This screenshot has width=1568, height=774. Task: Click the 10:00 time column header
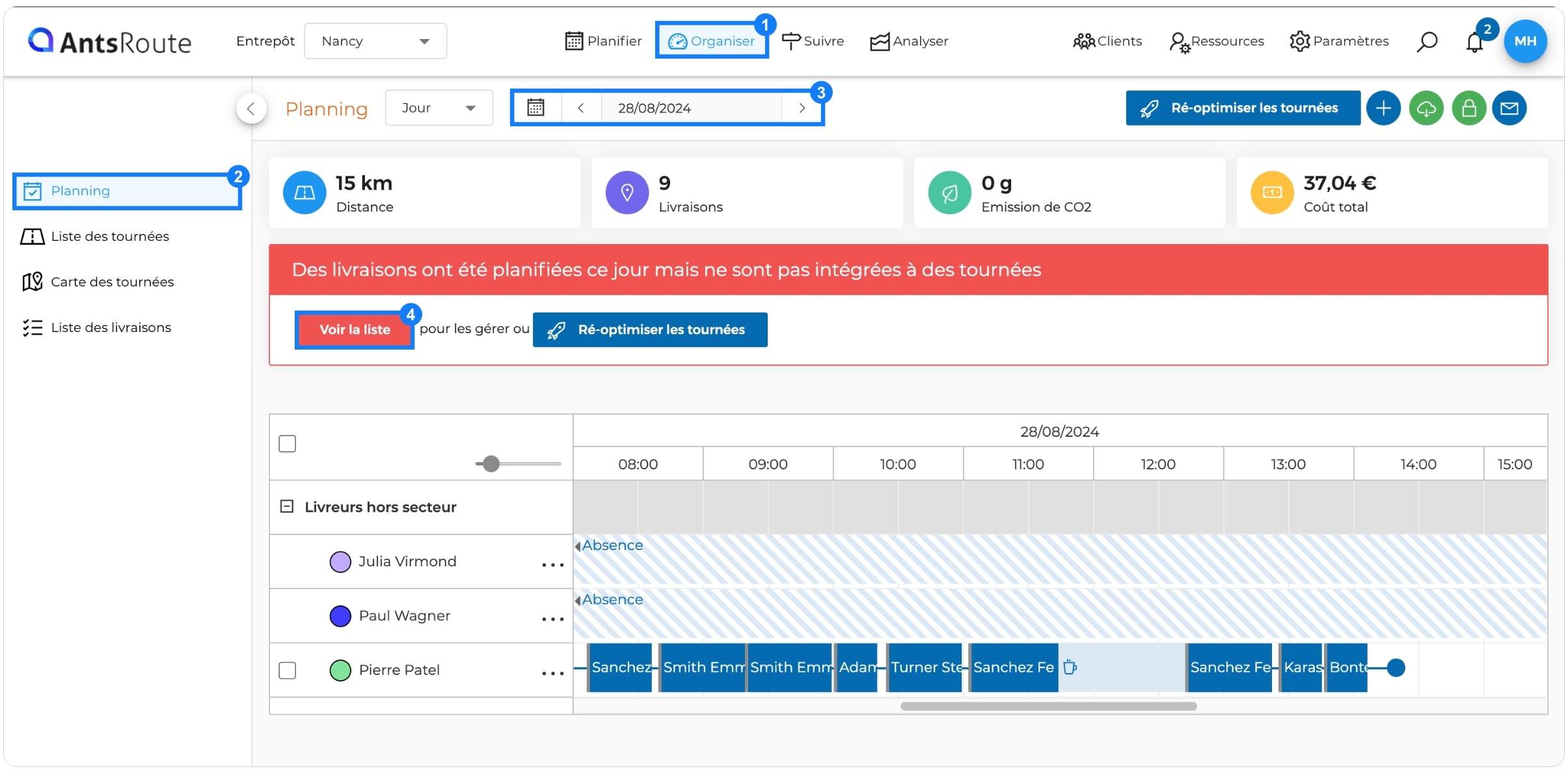point(898,464)
